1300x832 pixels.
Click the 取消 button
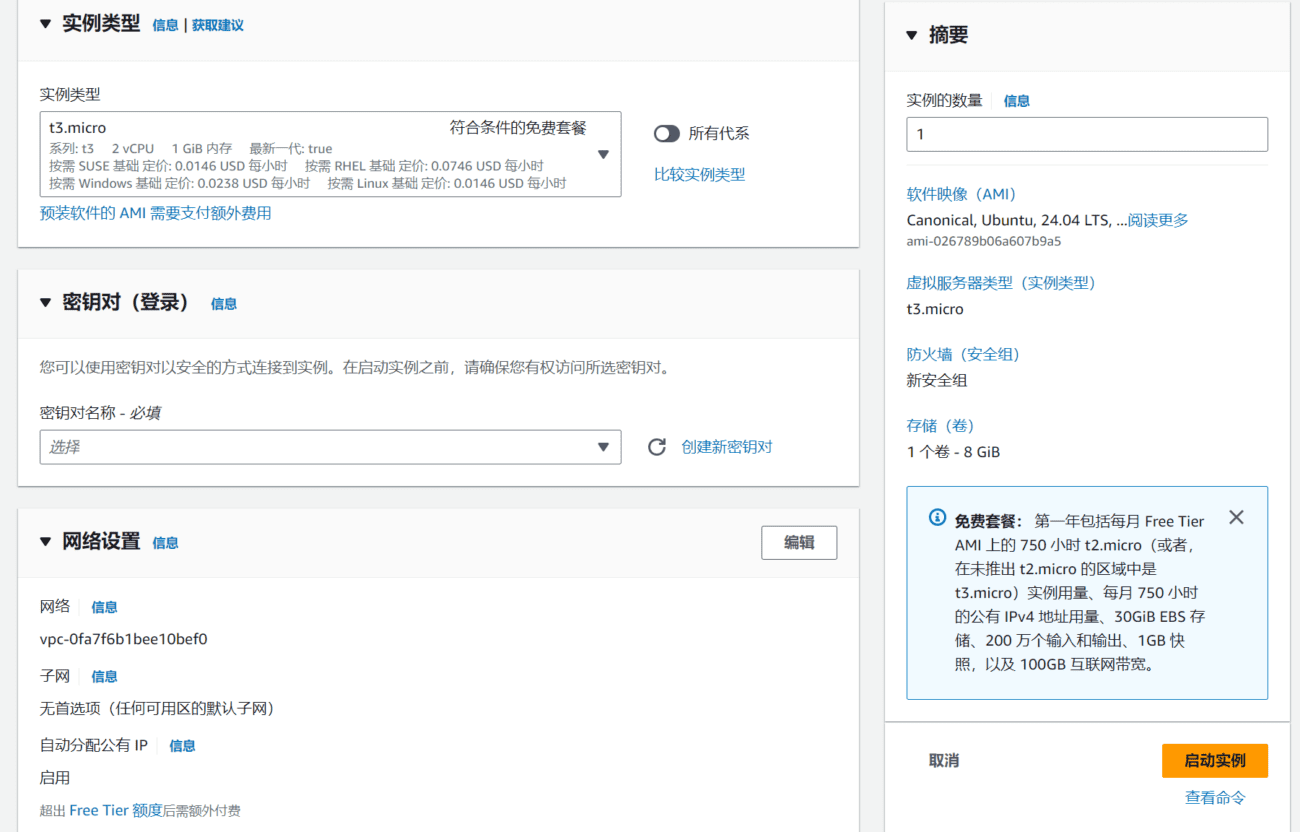pos(944,760)
